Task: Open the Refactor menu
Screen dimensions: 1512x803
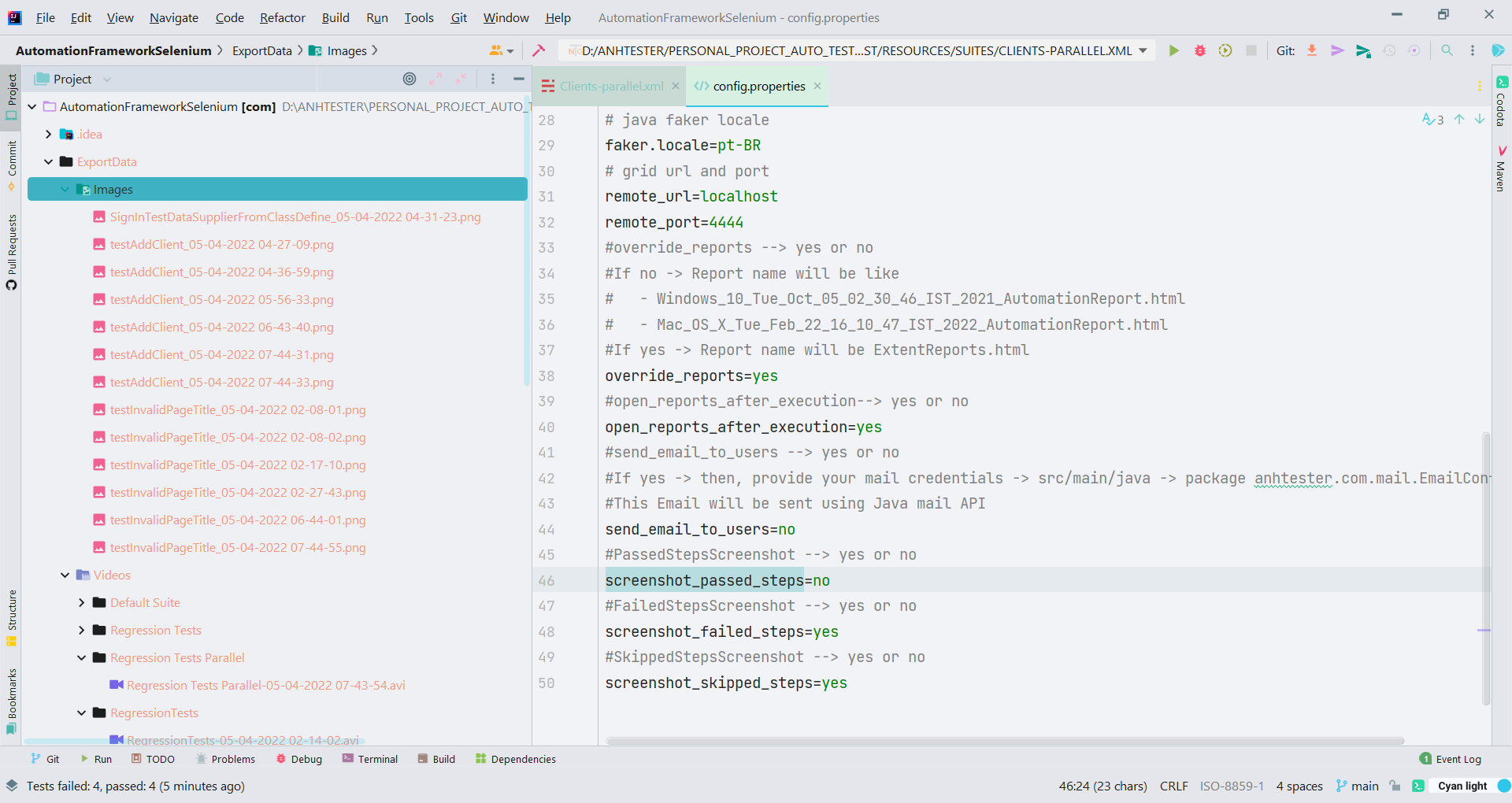Action: pos(283,17)
